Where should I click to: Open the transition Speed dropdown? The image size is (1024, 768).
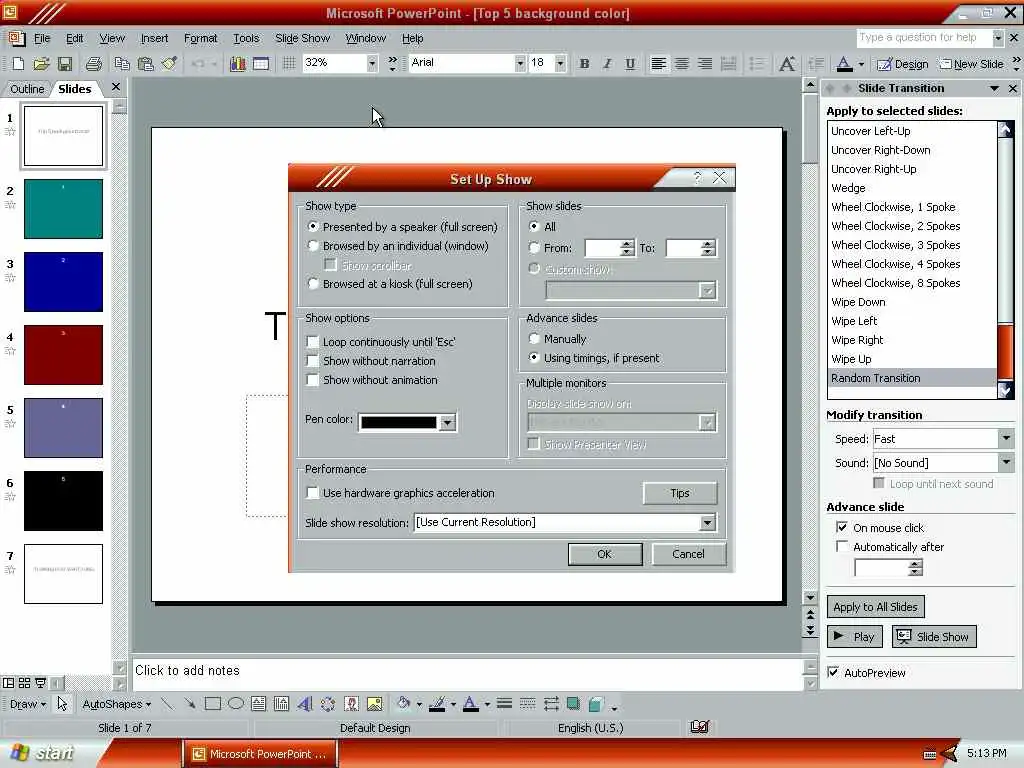pyautogui.click(x=1006, y=438)
